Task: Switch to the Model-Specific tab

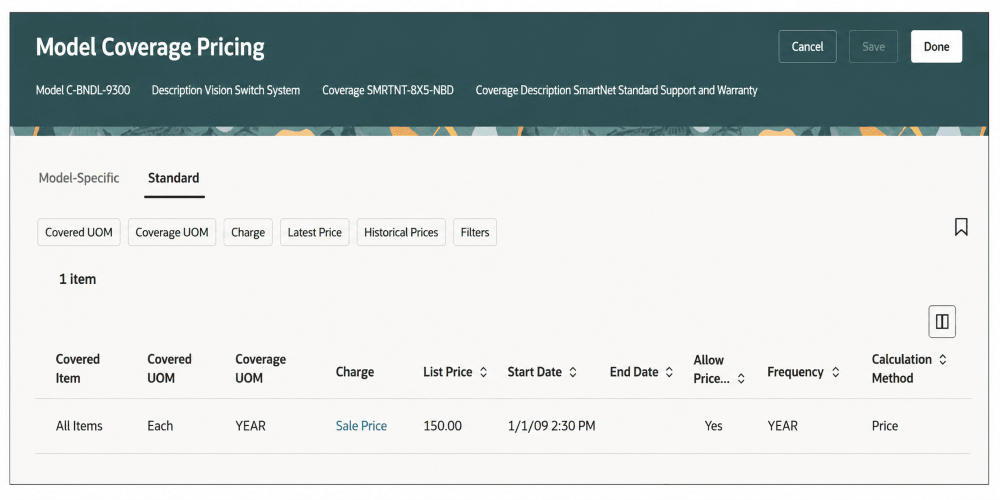Action: pos(79,178)
